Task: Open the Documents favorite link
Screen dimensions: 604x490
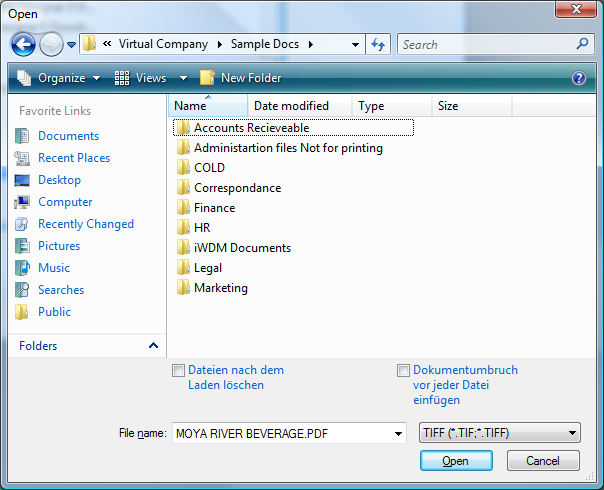Action: pyautogui.click(x=69, y=136)
